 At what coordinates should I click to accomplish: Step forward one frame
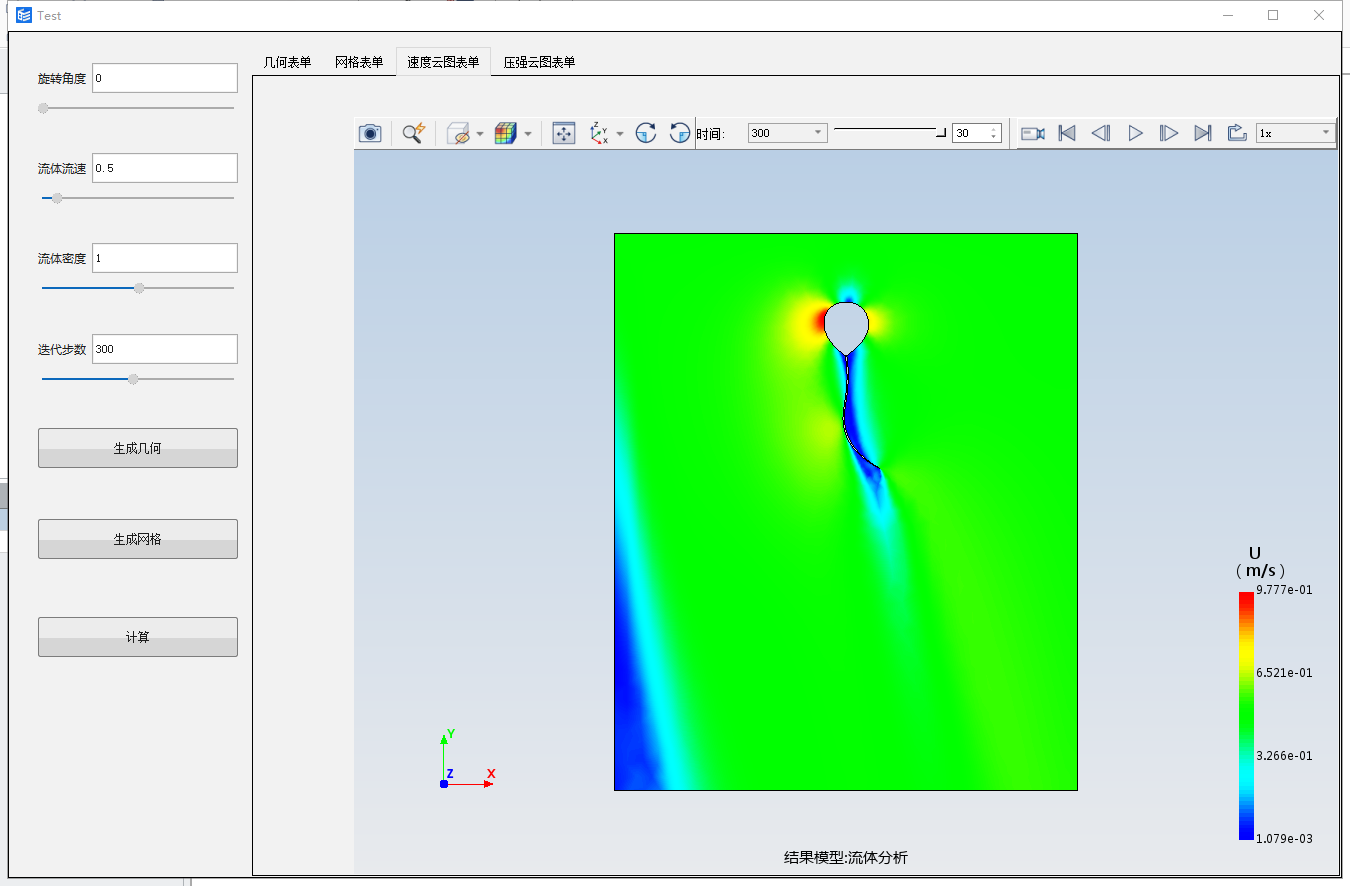coord(1169,133)
